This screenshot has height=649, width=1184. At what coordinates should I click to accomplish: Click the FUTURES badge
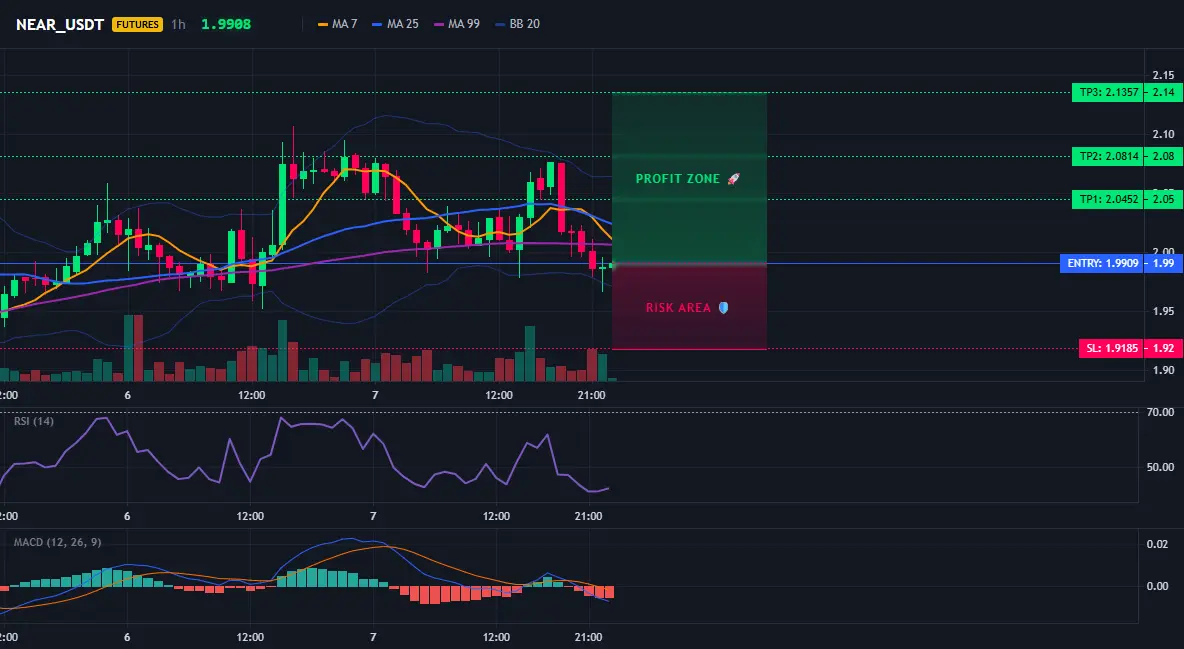(137, 24)
